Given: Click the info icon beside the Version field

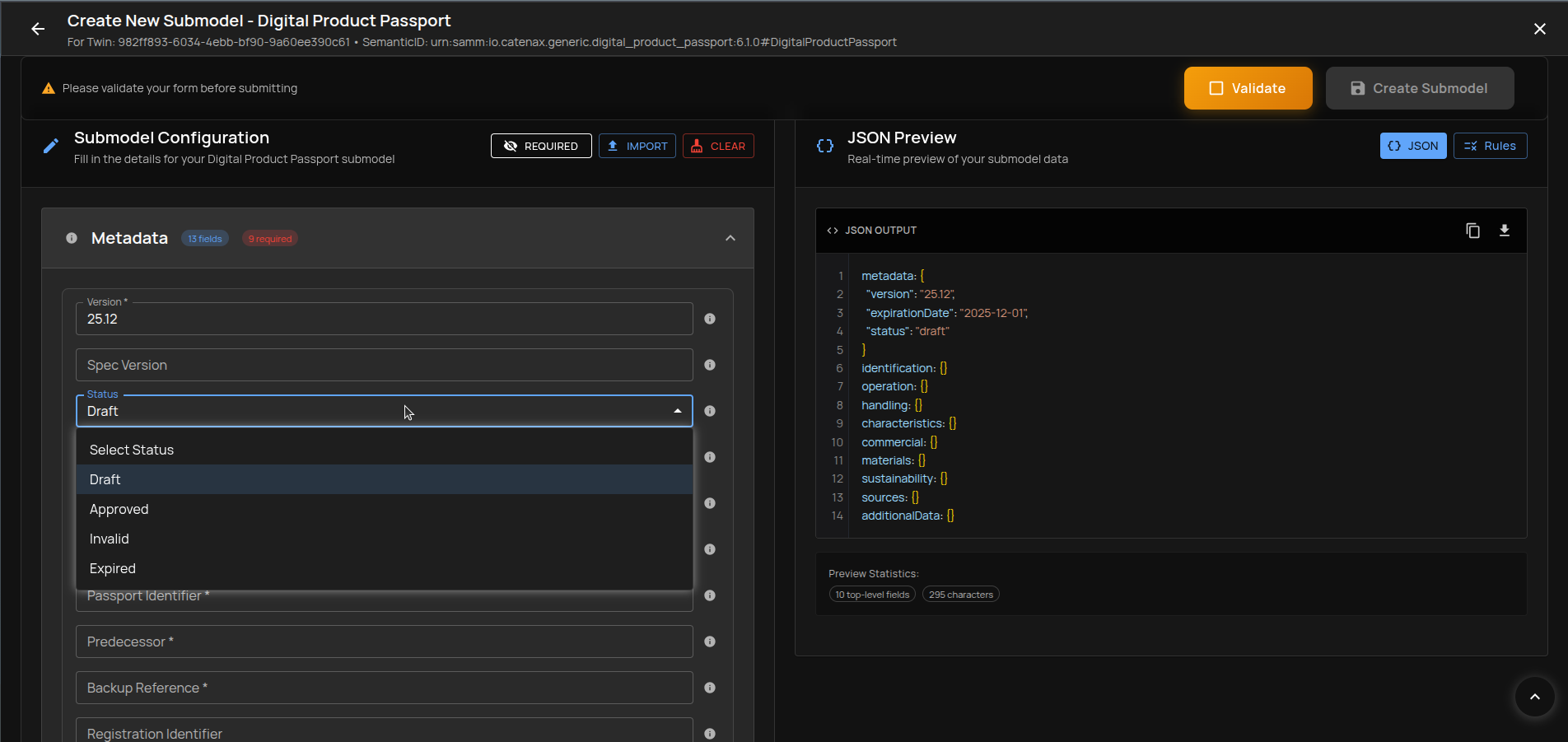Looking at the screenshot, I should (709, 319).
